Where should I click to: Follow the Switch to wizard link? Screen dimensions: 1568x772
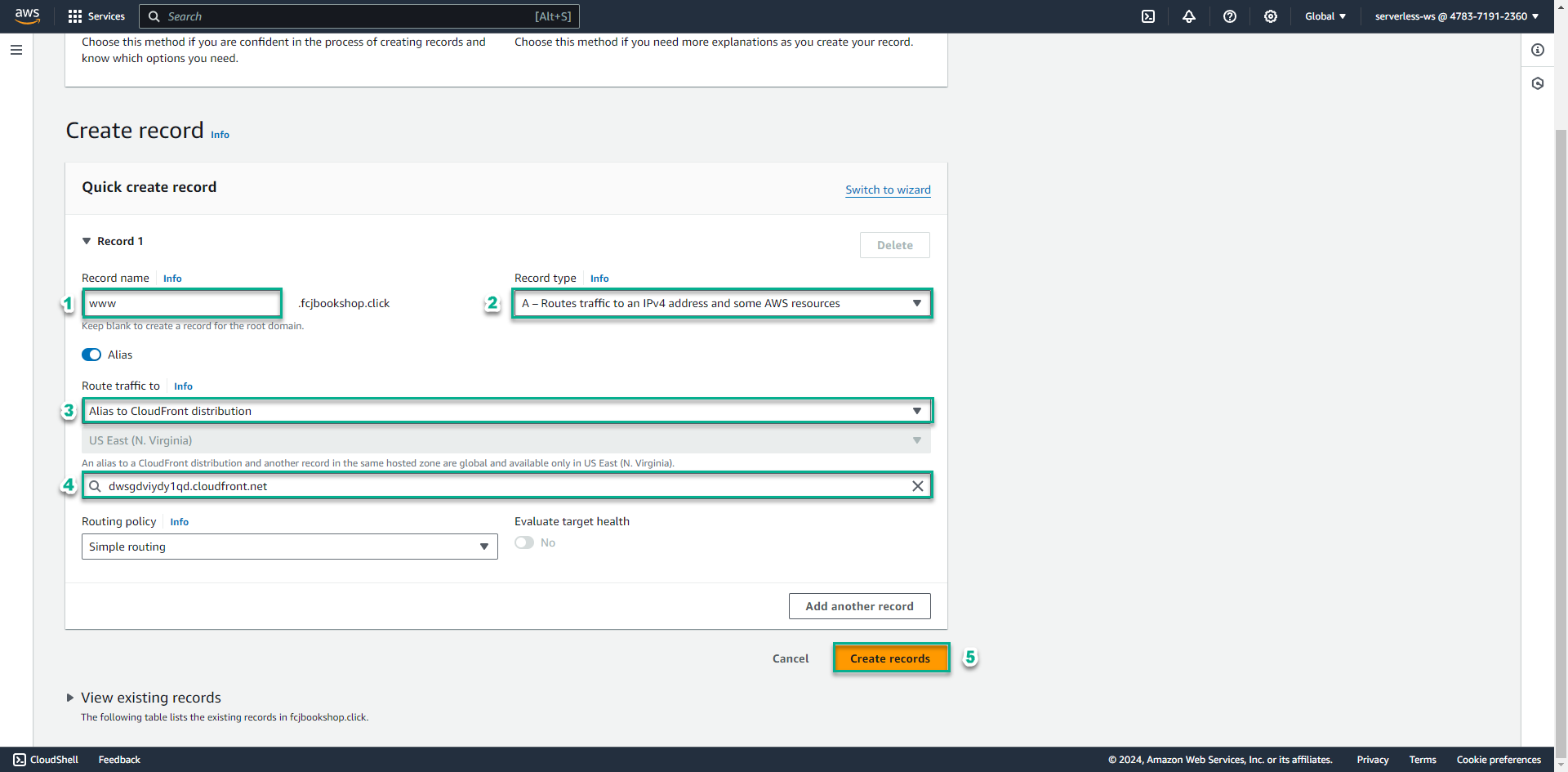tap(888, 190)
